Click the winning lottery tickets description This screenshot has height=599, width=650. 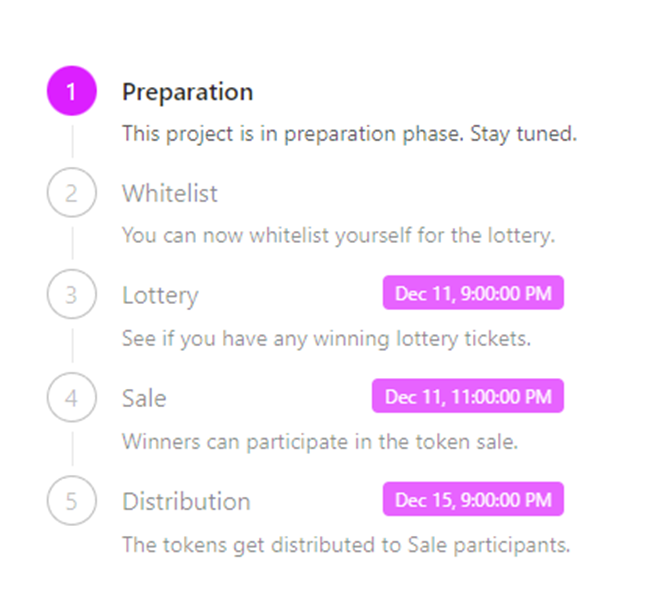tap(327, 339)
